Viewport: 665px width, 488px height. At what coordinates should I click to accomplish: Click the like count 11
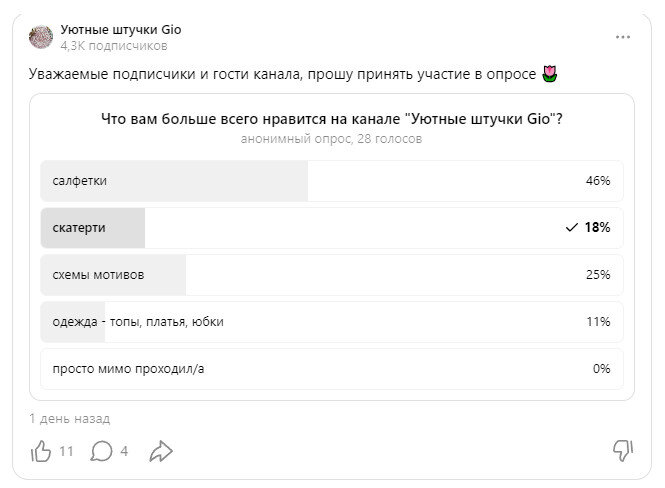click(x=66, y=451)
